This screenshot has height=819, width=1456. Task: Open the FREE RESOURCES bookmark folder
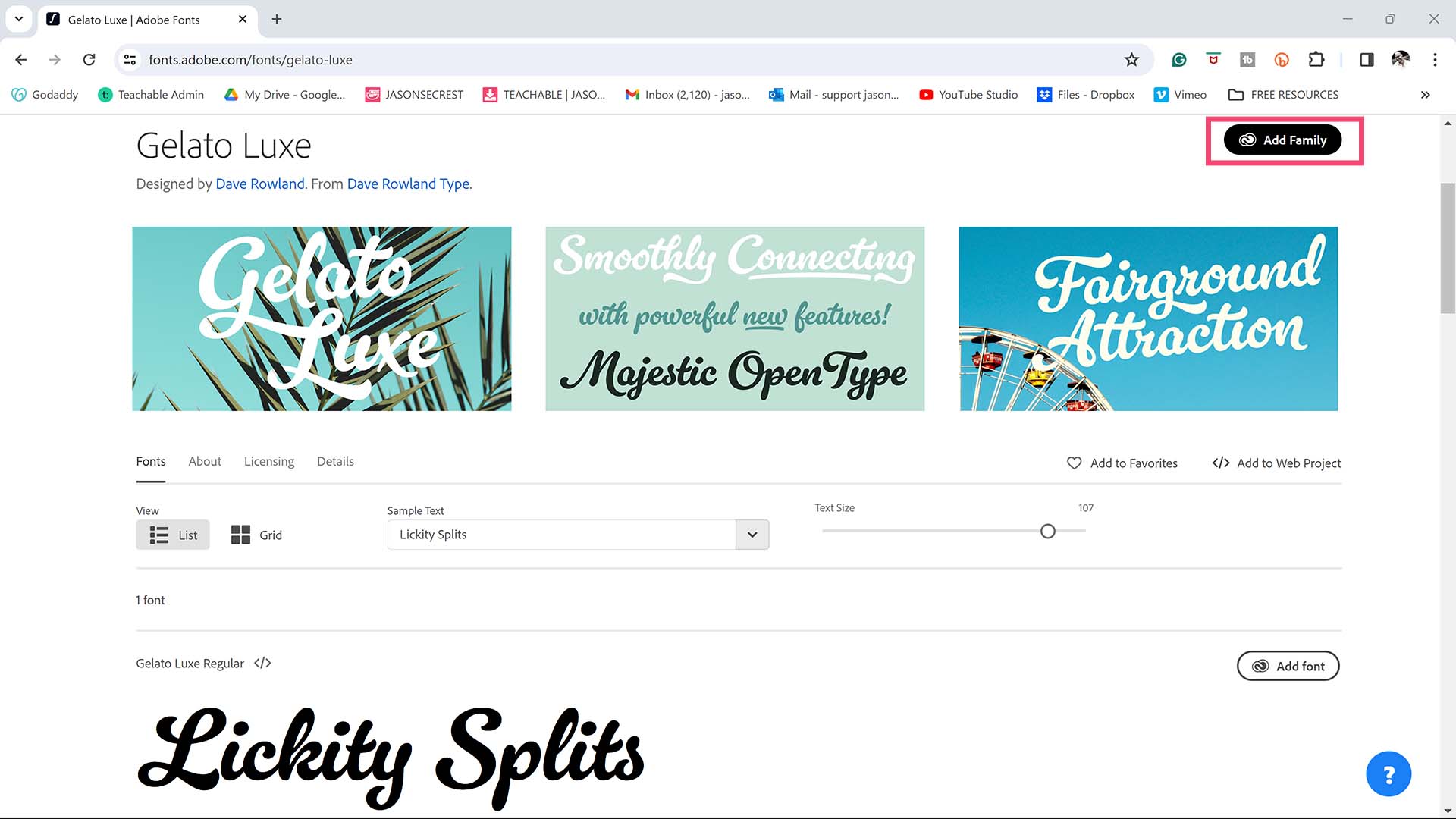click(1284, 95)
